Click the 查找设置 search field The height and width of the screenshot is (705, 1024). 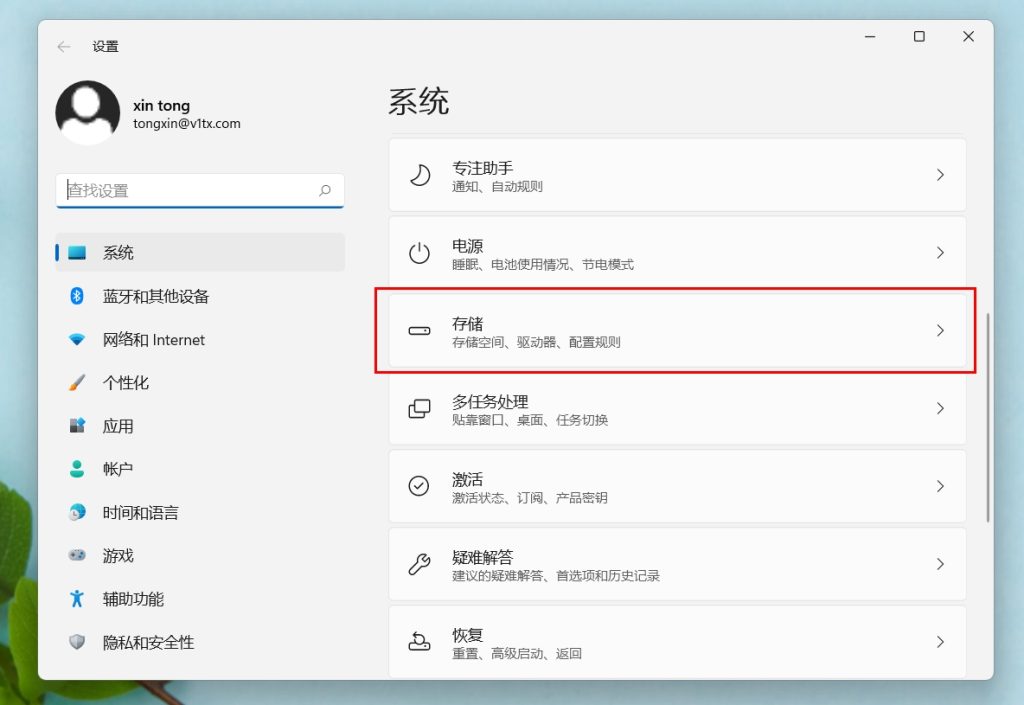point(190,190)
